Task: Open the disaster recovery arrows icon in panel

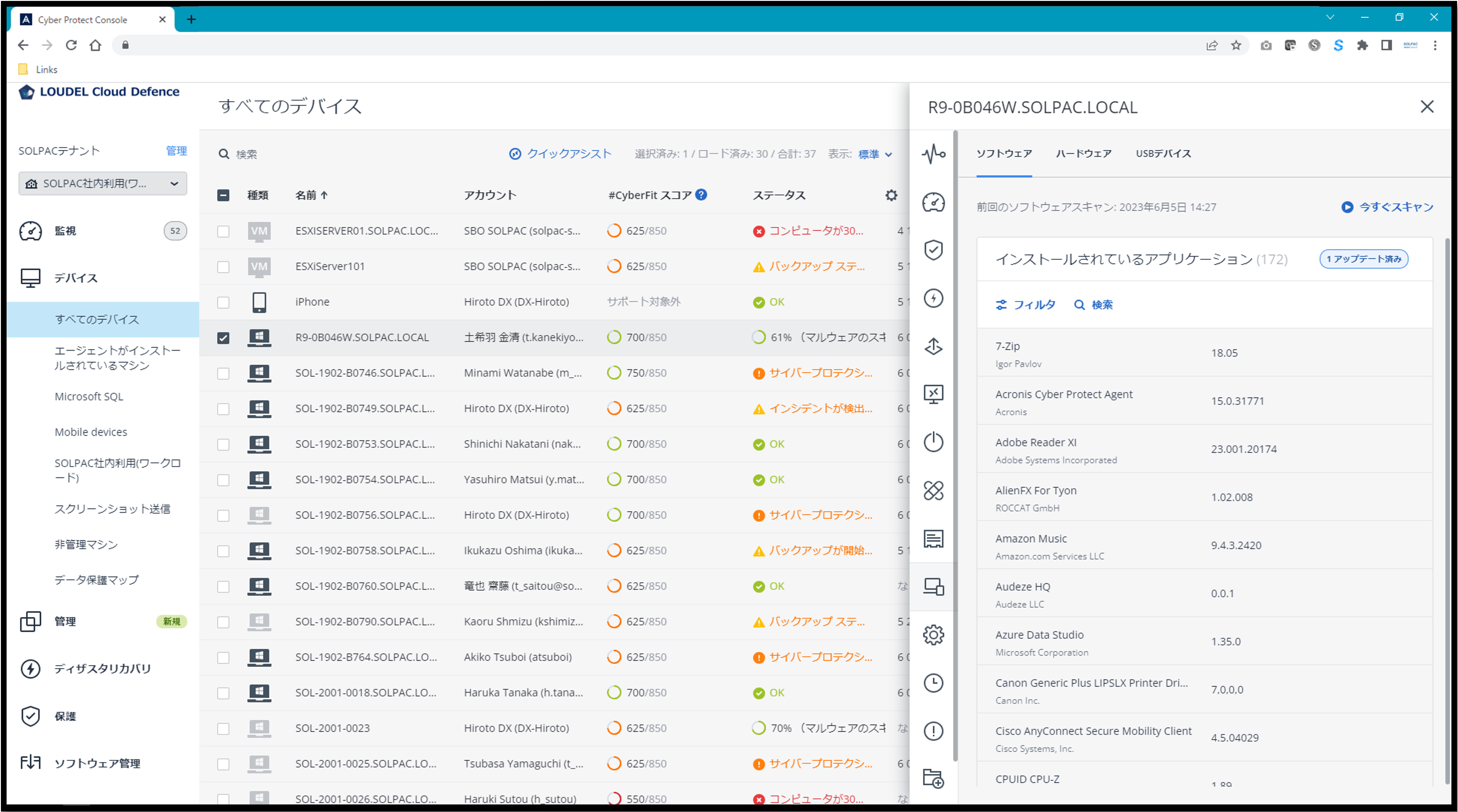Action: tap(933, 346)
